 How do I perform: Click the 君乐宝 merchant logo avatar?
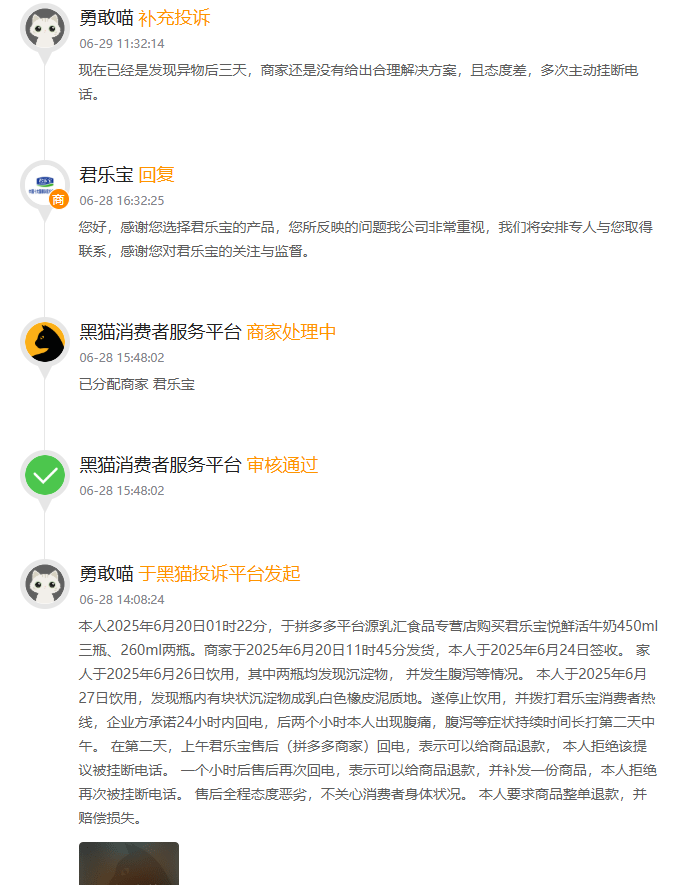pos(45,185)
